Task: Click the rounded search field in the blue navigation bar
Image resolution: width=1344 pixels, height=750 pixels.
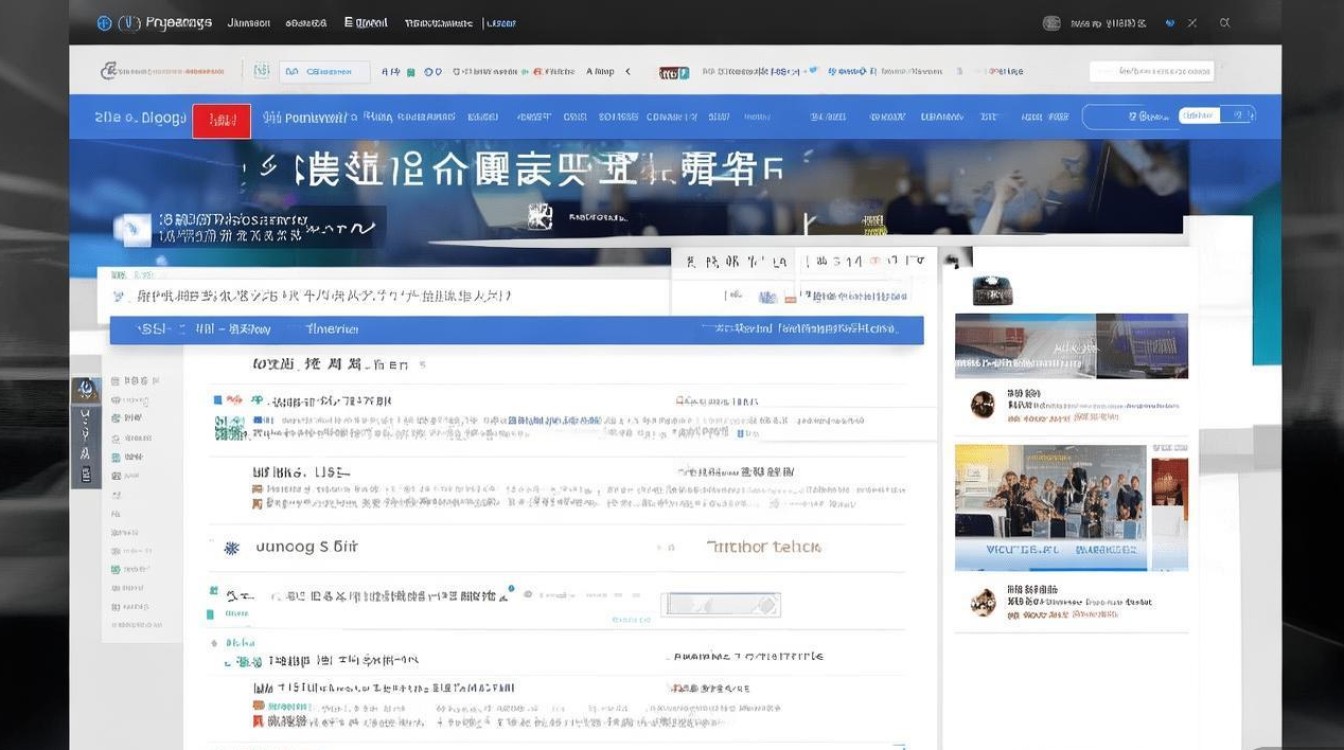Action: pos(1168,116)
